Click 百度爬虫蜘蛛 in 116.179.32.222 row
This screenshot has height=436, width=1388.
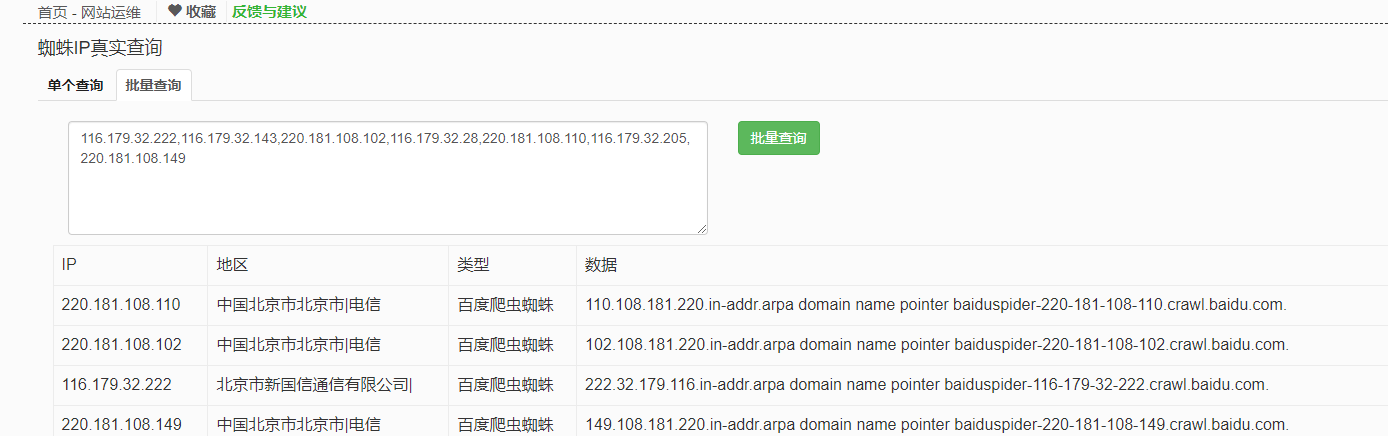click(x=506, y=385)
